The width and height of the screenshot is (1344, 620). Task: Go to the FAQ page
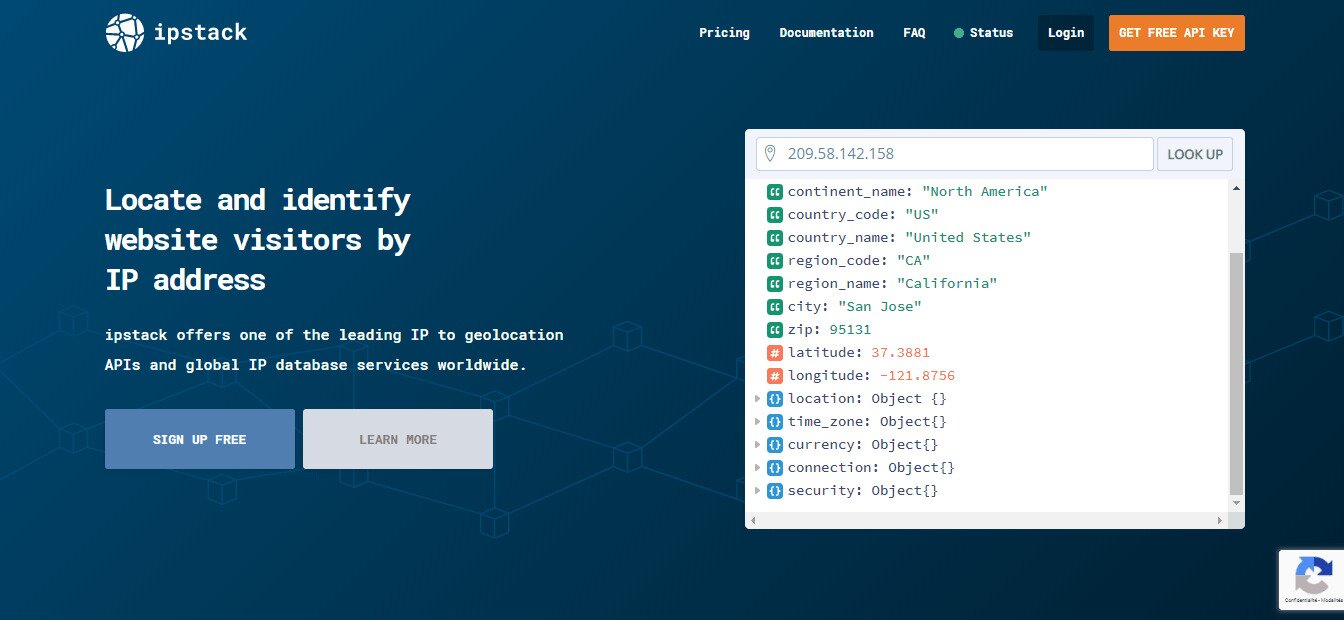pos(914,33)
